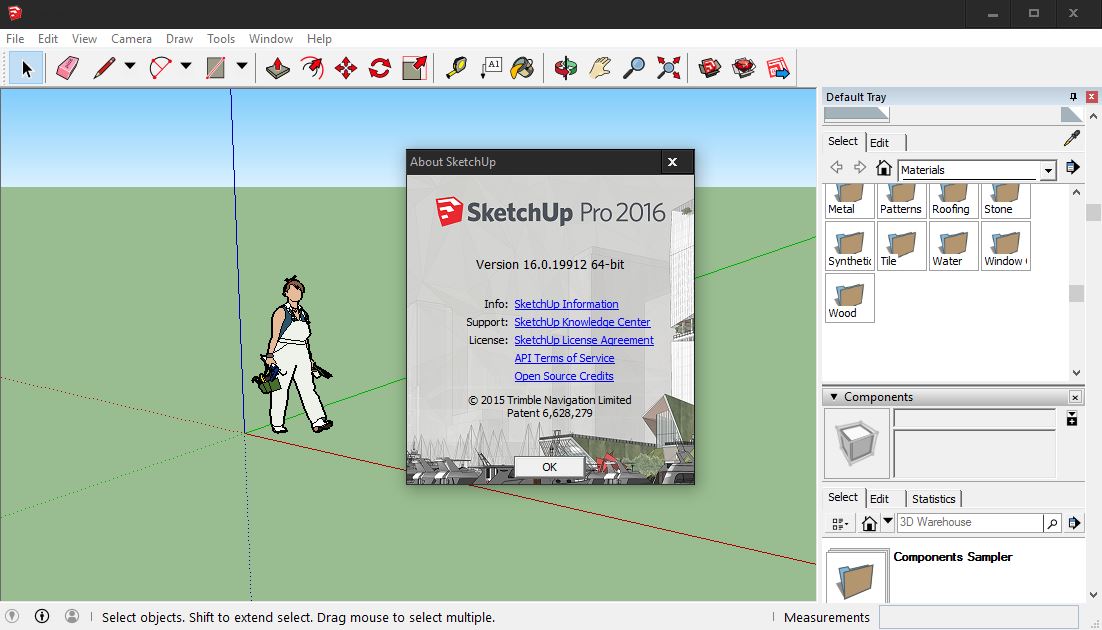This screenshot has height=630, width=1102.
Task: Click OK in About SketchUp dialog
Action: click(x=549, y=467)
